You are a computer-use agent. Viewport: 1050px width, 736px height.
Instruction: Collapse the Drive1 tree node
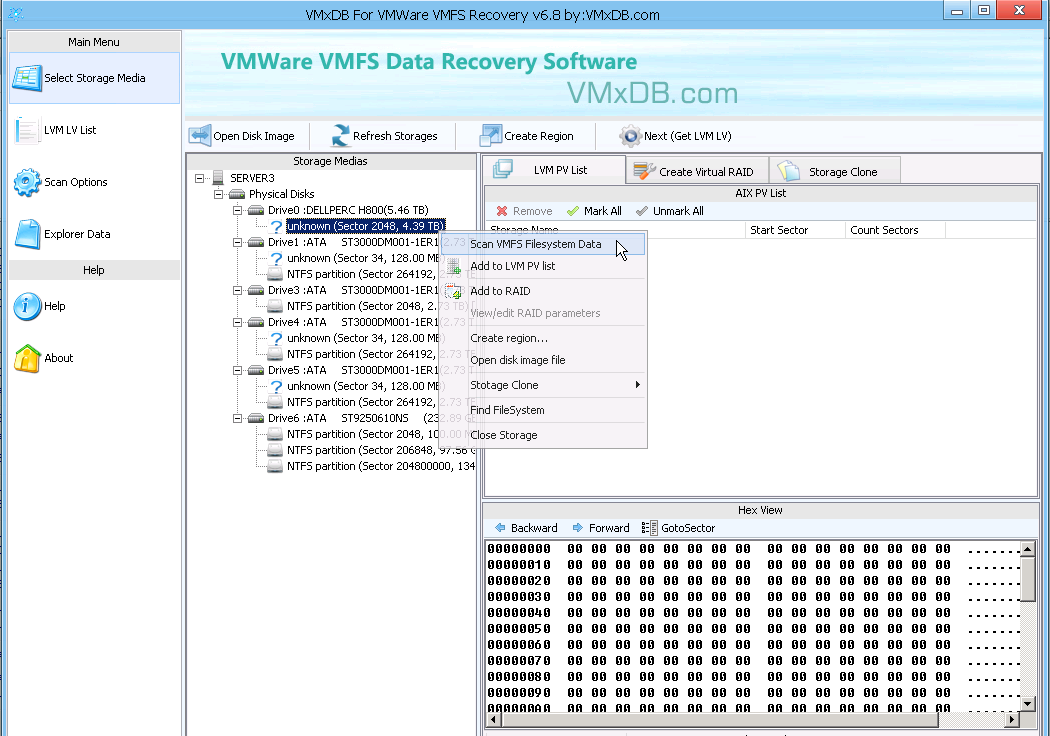coord(237,242)
